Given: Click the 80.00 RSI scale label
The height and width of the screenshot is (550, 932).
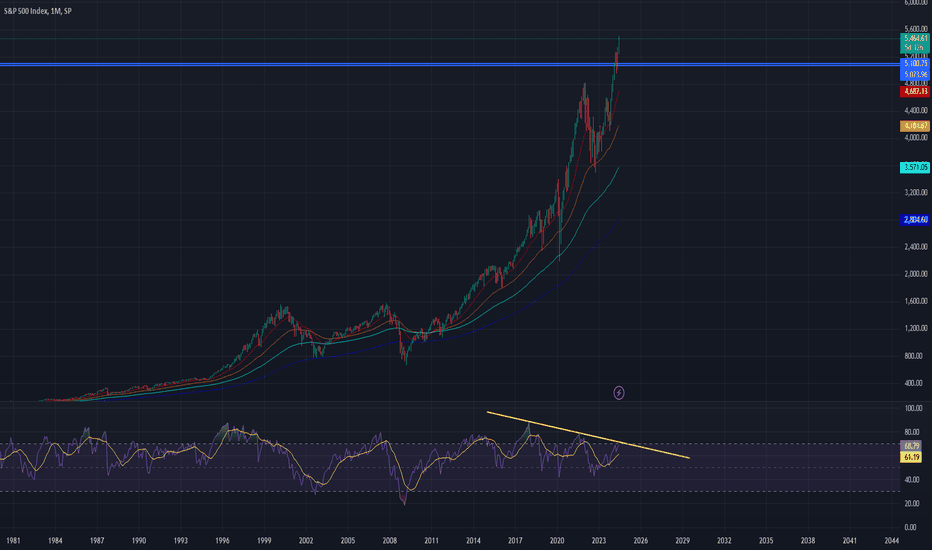Looking at the screenshot, I should 914,432.
